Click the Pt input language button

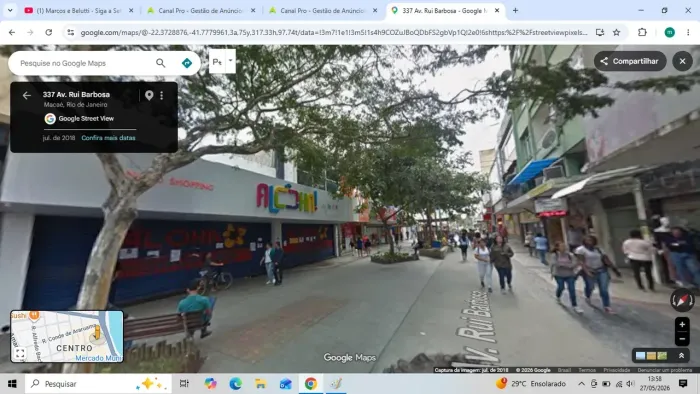217,62
